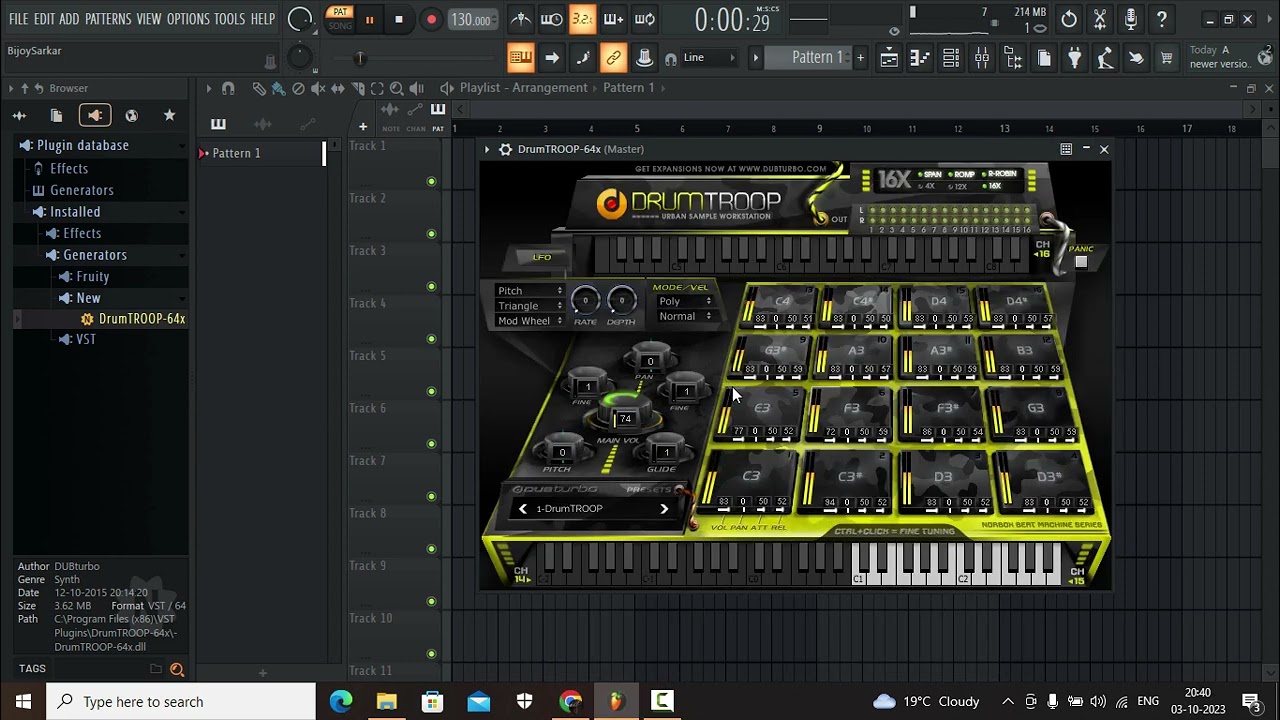
Task: Open the OPTIONS menu
Action: point(188,19)
